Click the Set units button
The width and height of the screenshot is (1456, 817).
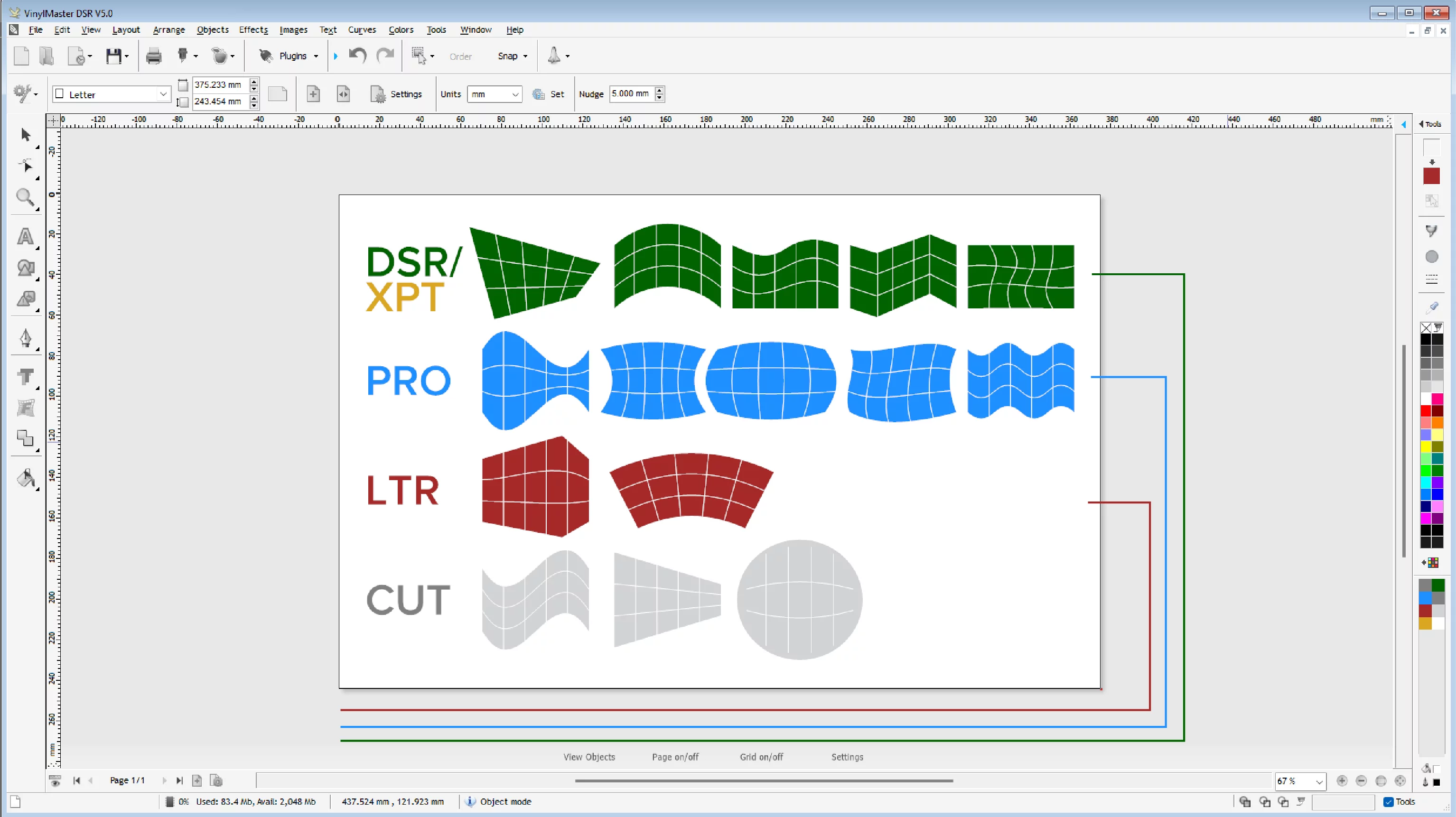pyautogui.click(x=548, y=94)
